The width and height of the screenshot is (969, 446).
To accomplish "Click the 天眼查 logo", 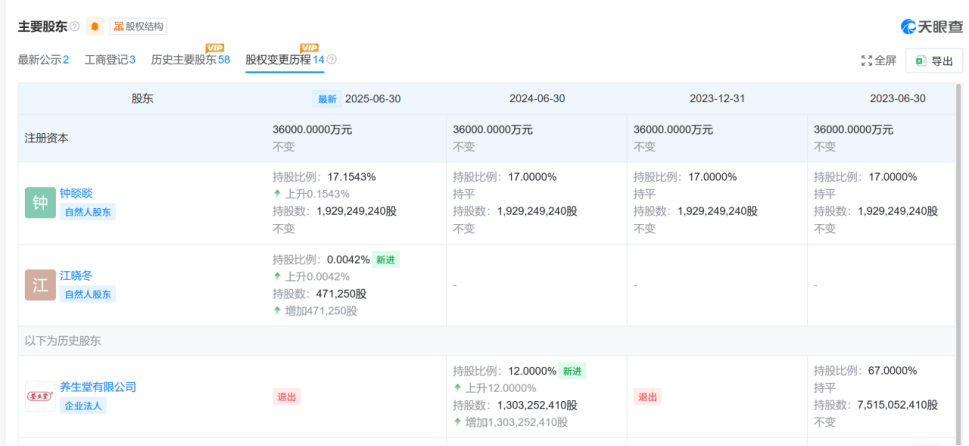I will coord(933,26).
